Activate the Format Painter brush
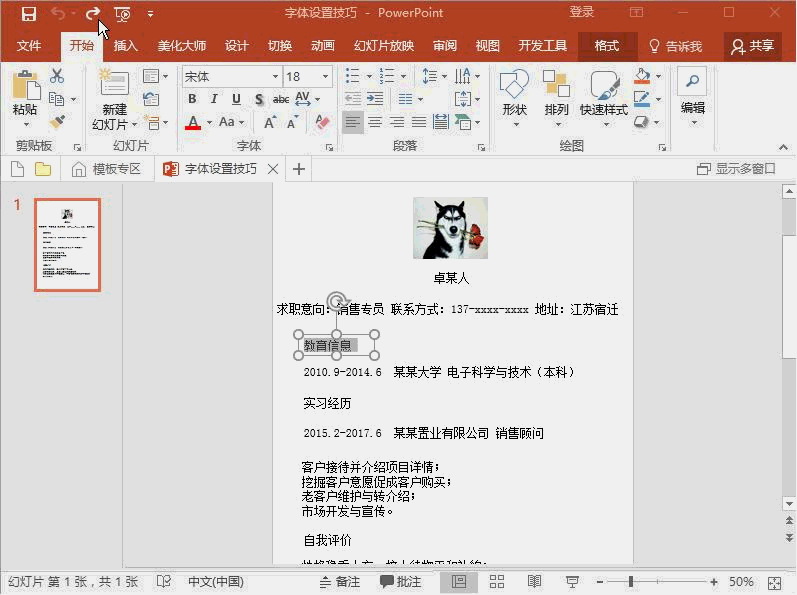 coord(57,122)
